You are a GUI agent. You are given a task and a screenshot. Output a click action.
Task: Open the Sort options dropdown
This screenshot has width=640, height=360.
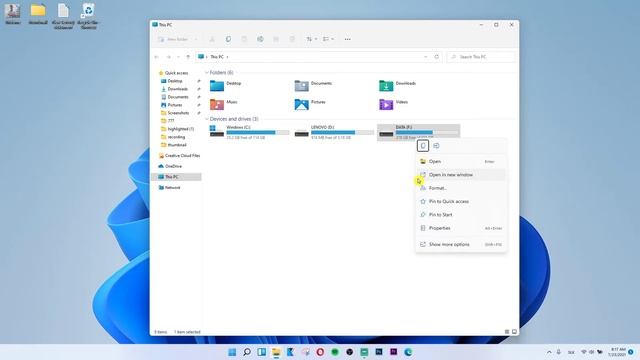(311, 39)
